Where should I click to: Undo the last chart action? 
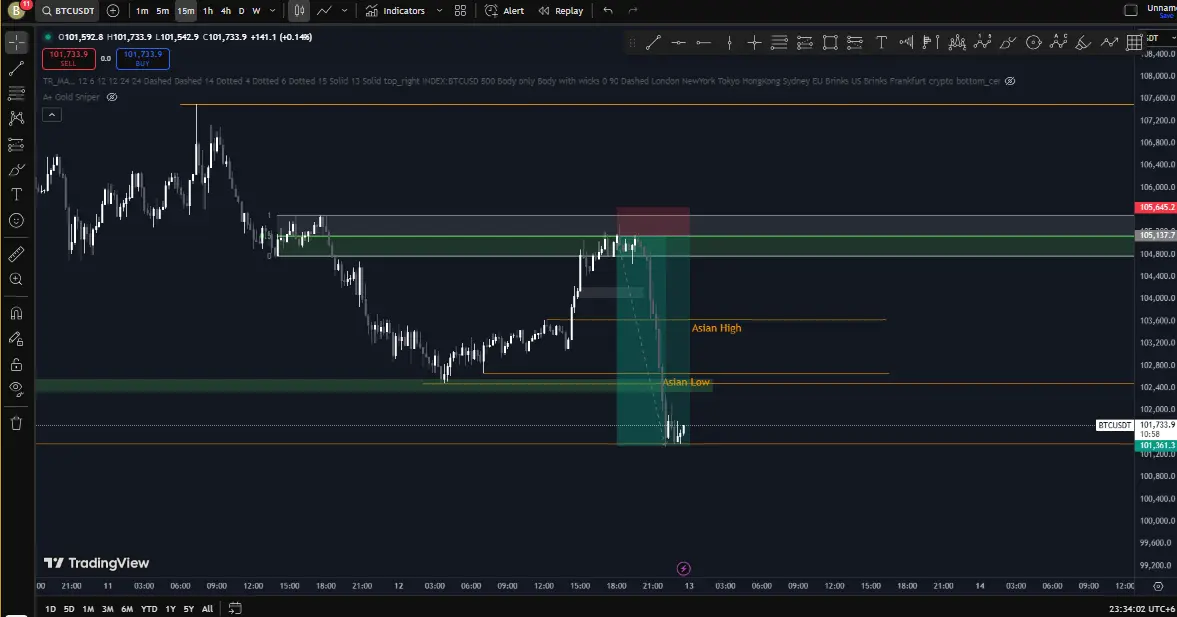pos(608,11)
